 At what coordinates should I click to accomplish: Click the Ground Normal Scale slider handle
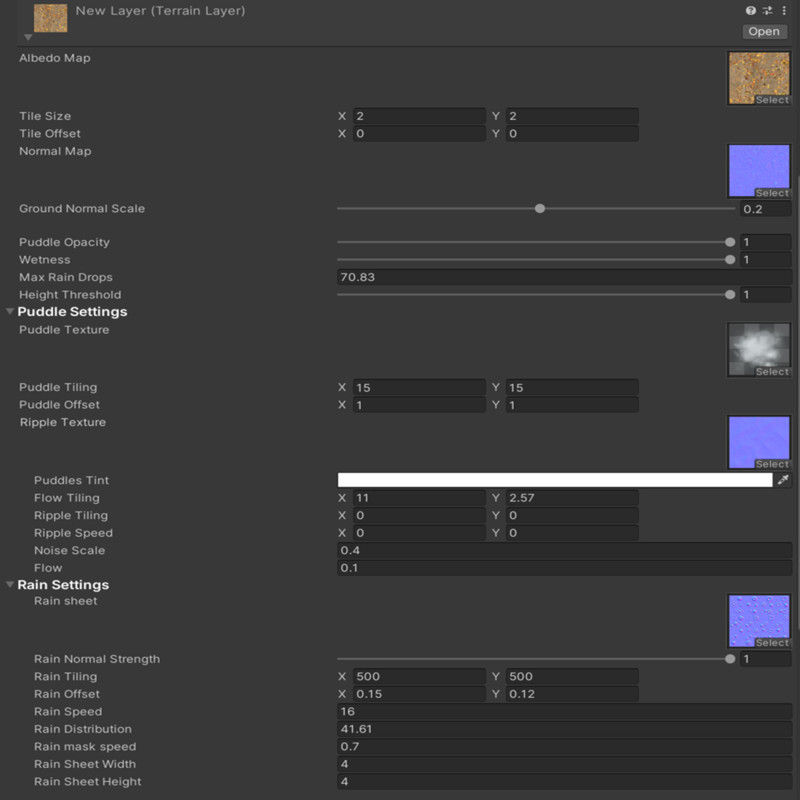click(x=540, y=208)
